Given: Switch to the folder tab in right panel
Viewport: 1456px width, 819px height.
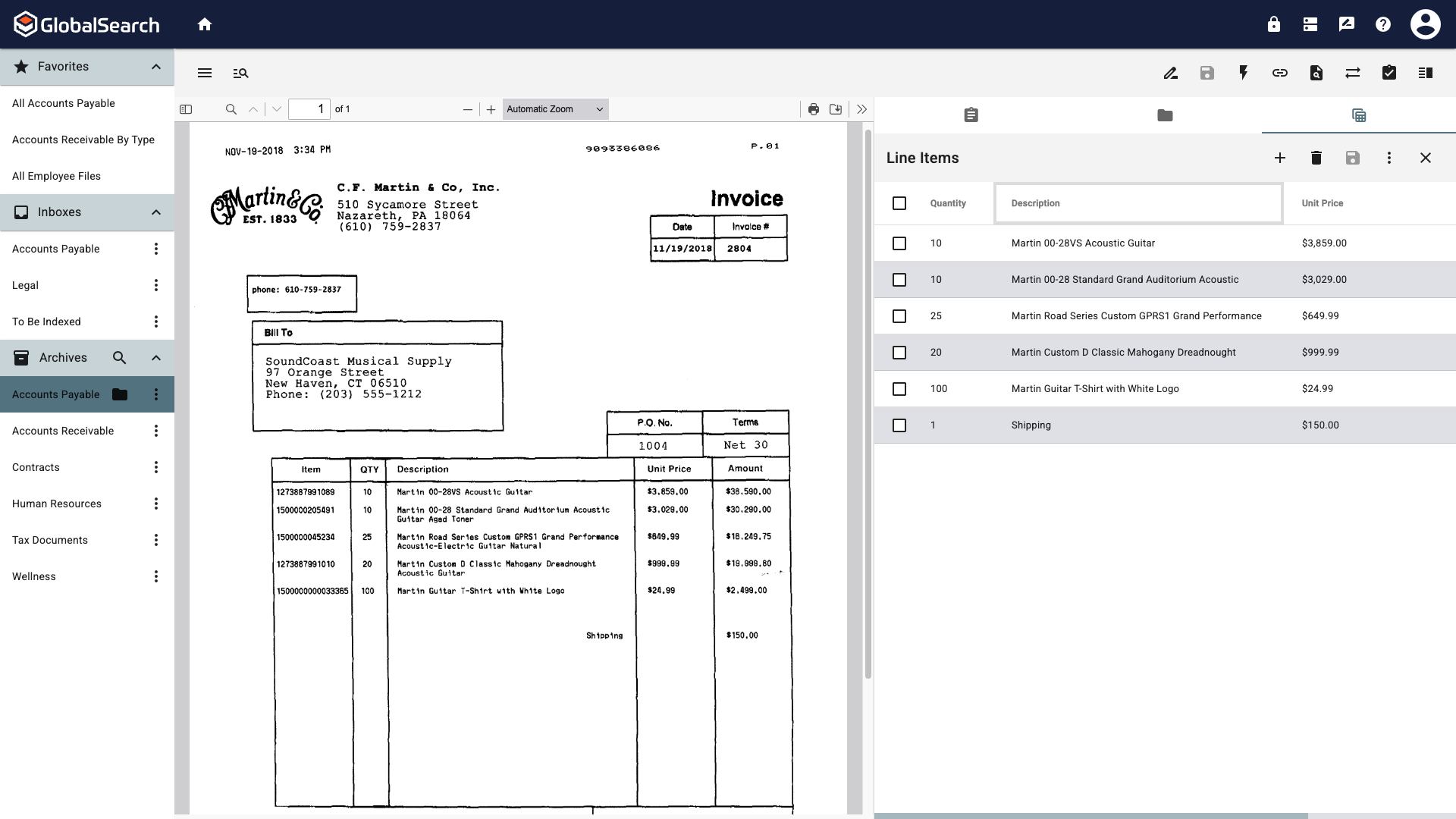Looking at the screenshot, I should (1164, 115).
